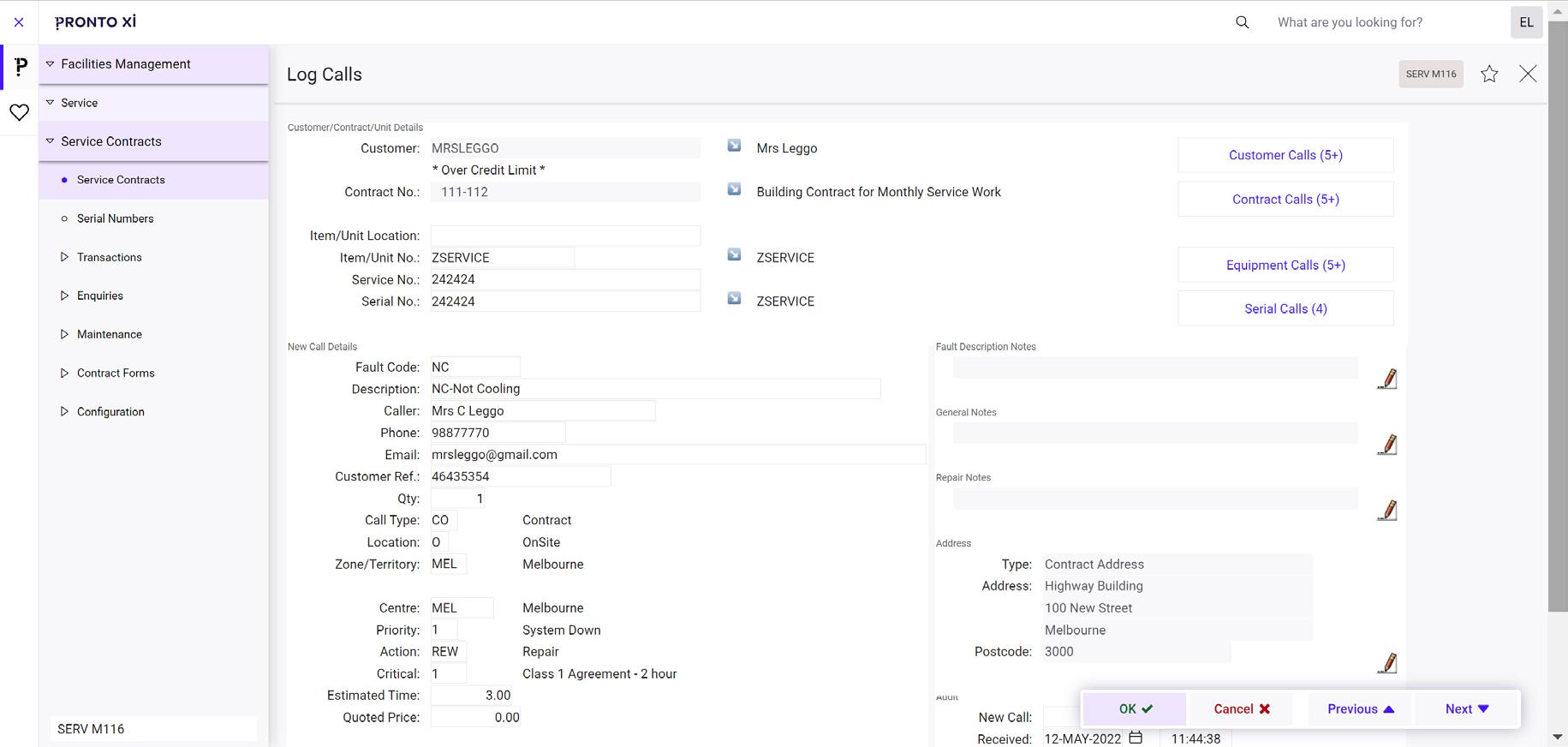Open favourites heart icon in sidebar
This screenshot has width=1568, height=747.
tap(19, 112)
